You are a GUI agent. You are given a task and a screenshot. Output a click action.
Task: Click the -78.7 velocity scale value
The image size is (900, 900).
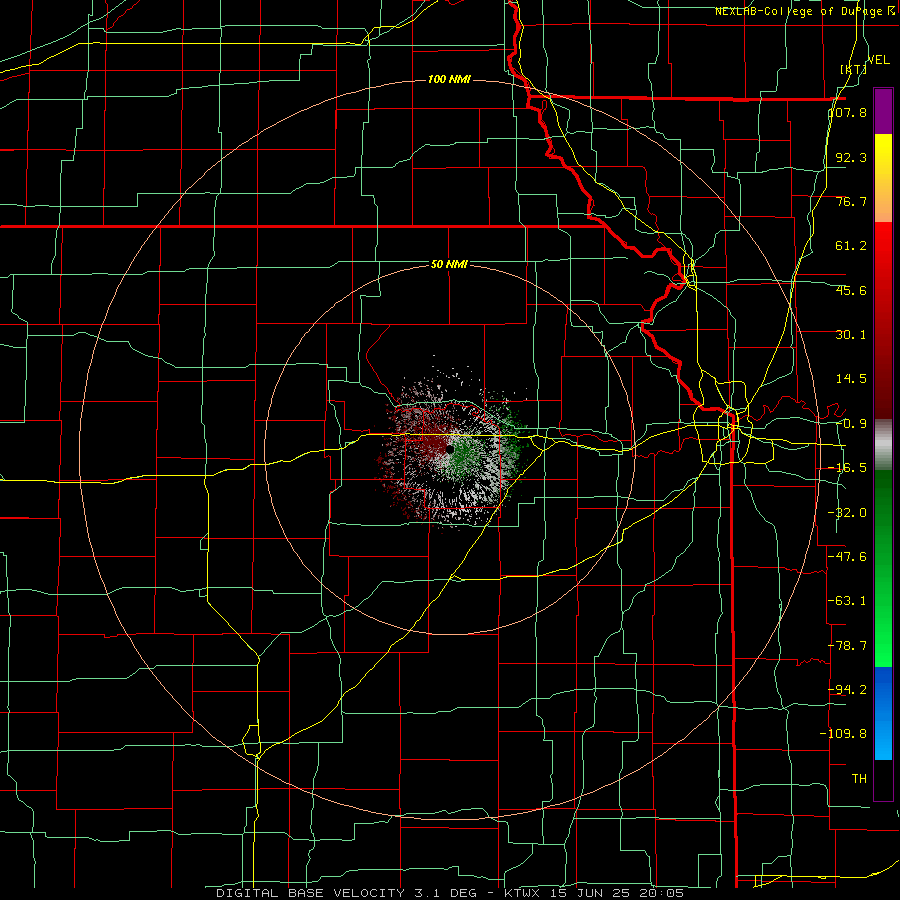click(x=848, y=646)
